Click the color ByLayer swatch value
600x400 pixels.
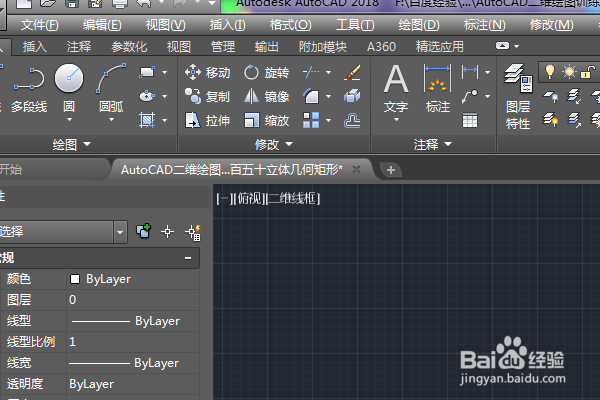pos(132,279)
